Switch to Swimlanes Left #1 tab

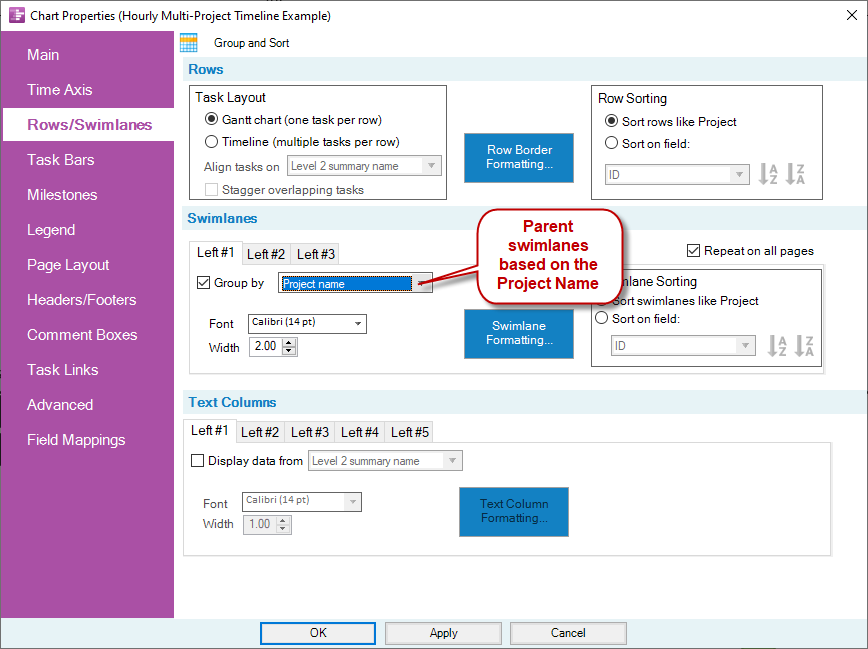[215, 253]
